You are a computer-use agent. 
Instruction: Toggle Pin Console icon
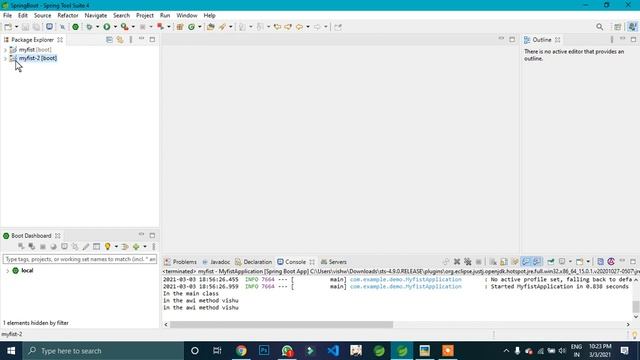click(x=551, y=262)
